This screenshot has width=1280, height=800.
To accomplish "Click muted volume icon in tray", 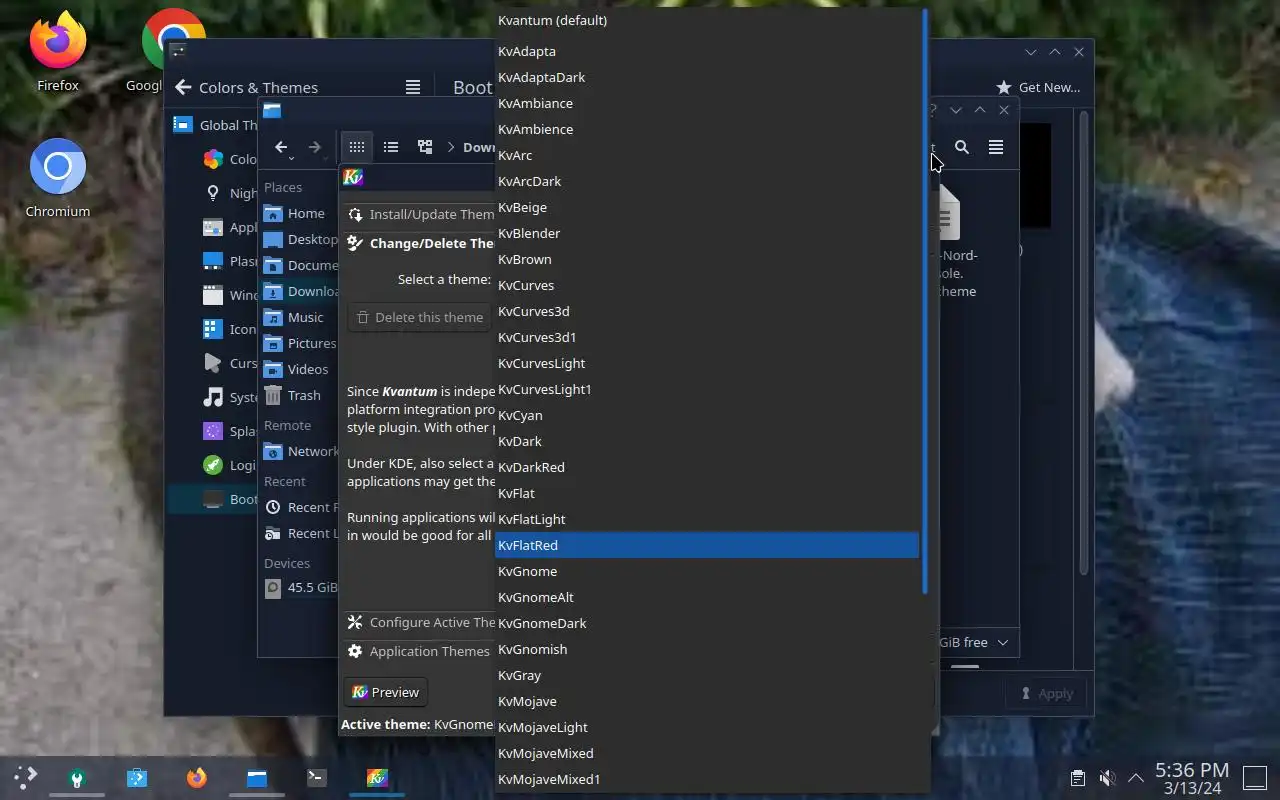I will [x=1107, y=778].
